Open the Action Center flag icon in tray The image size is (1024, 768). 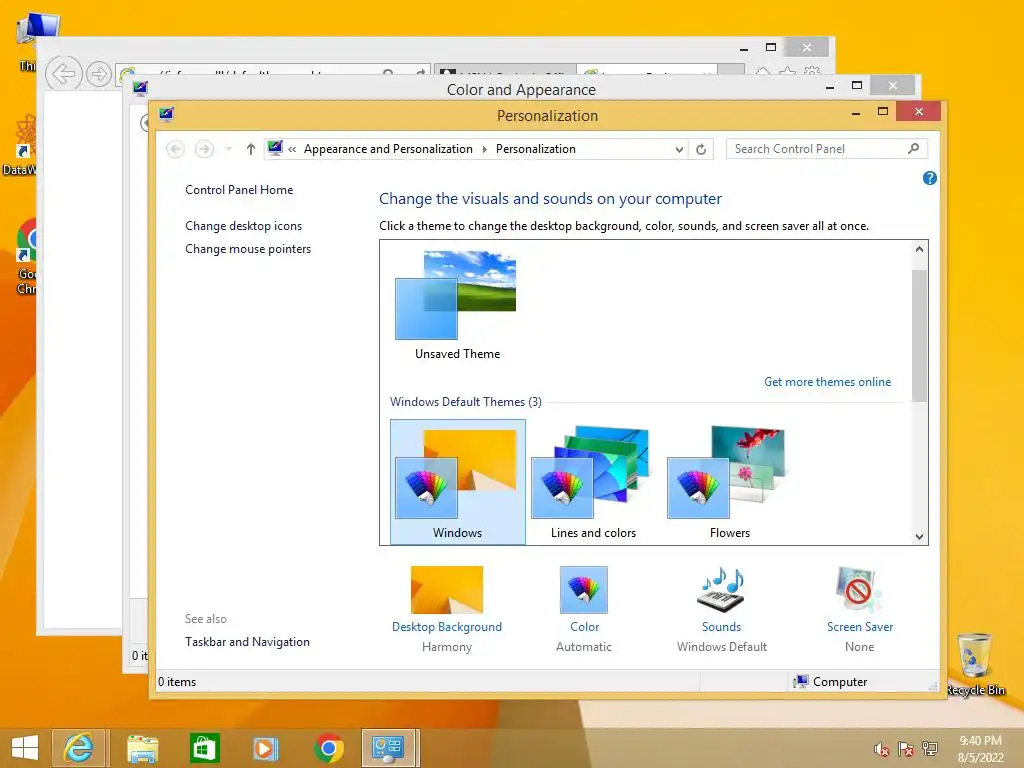pos(906,750)
